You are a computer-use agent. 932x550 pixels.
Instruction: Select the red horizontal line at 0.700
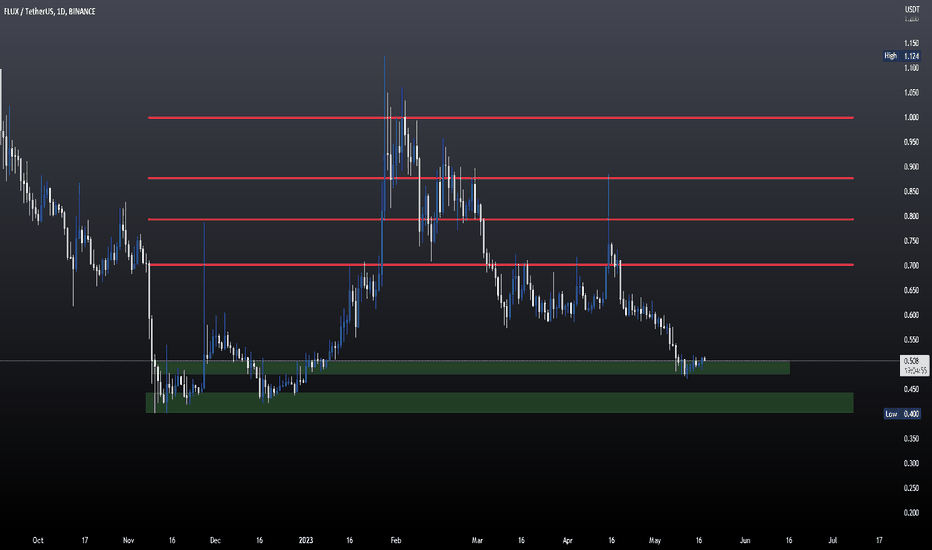[x=500, y=265]
